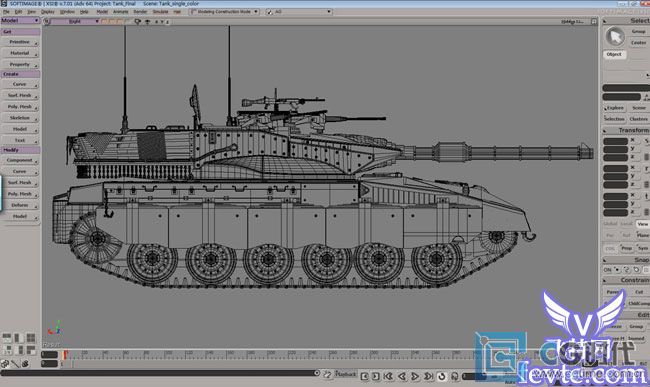
Task: Toggle the Immed immediate mode button
Action: click(x=636, y=338)
